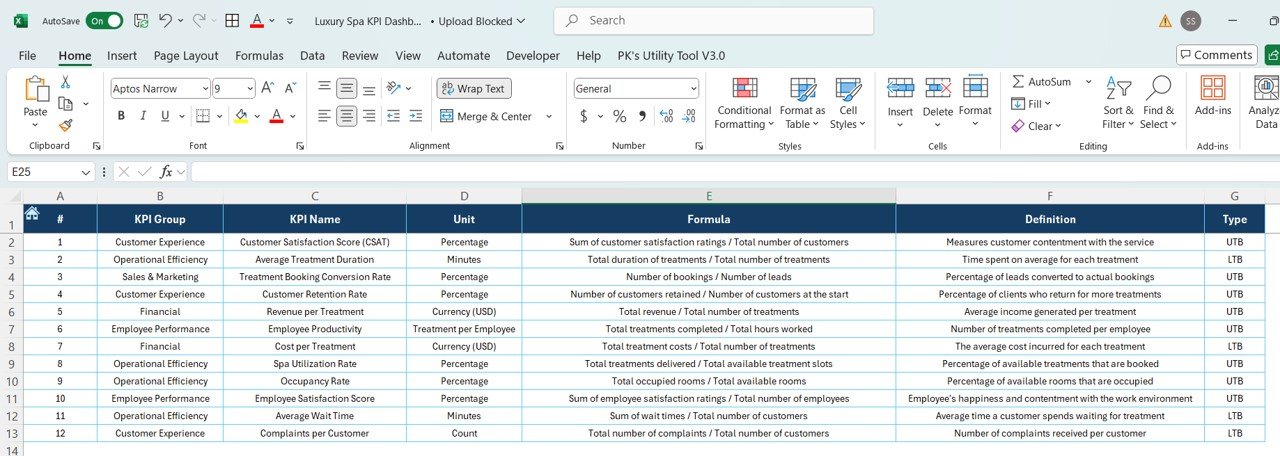Toggle Align Left horizontal alignment

[324, 116]
